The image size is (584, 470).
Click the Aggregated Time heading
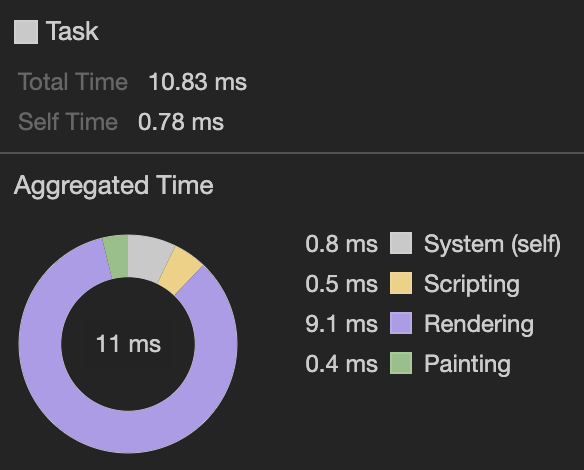[114, 185]
